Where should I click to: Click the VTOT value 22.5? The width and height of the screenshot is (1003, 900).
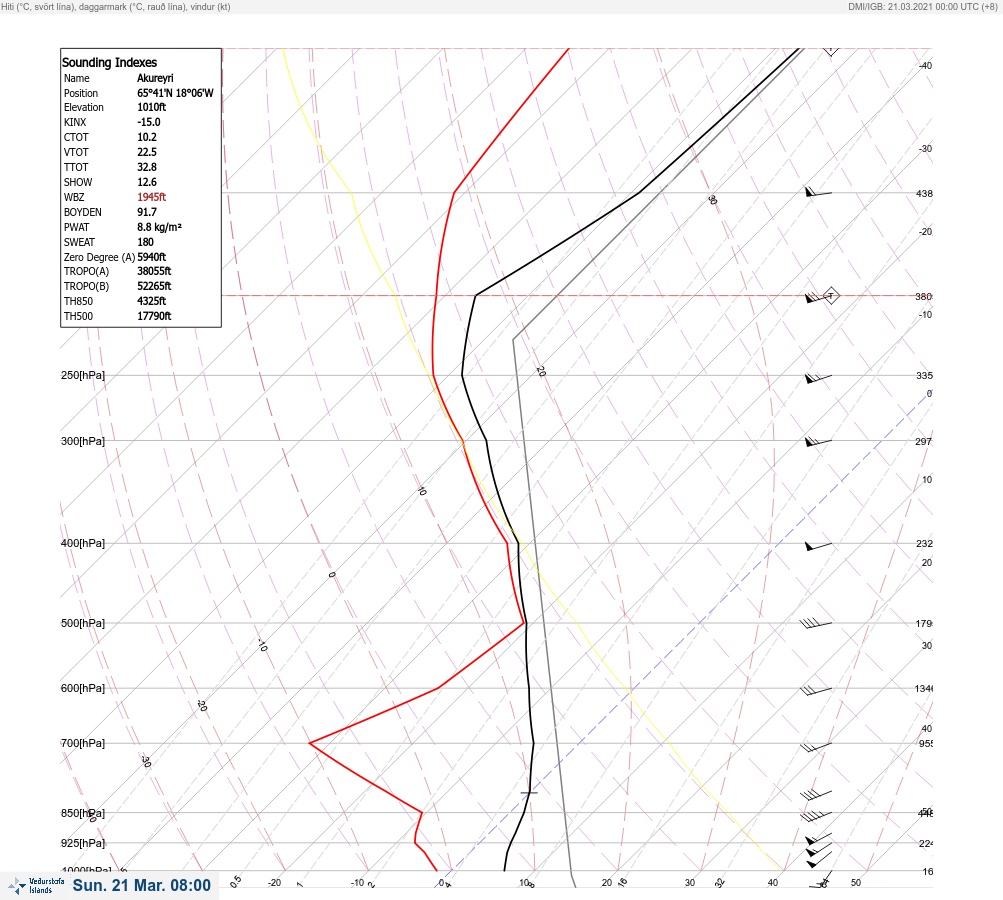(x=146, y=152)
